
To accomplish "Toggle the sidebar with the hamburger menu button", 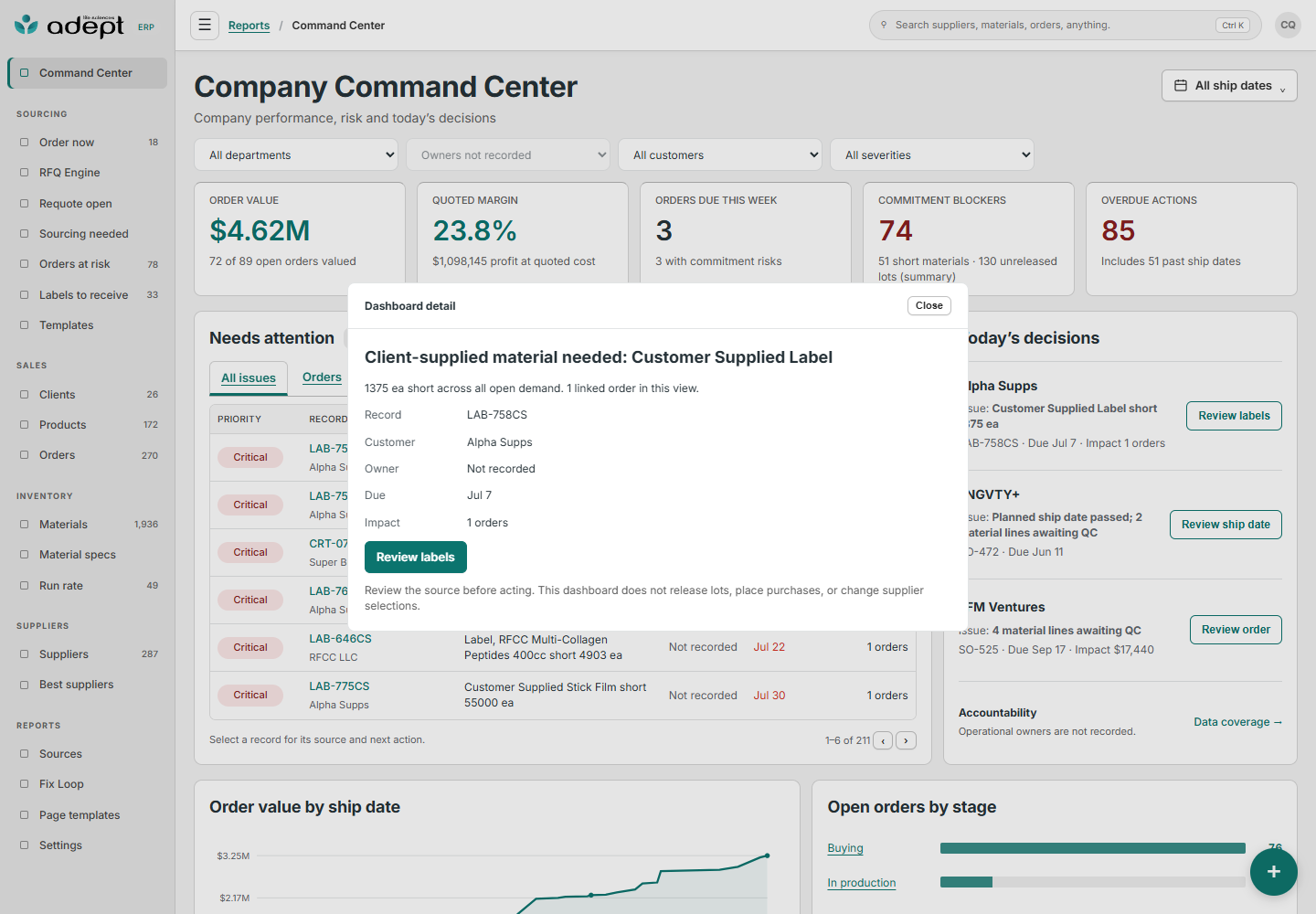I will click(x=205, y=26).
